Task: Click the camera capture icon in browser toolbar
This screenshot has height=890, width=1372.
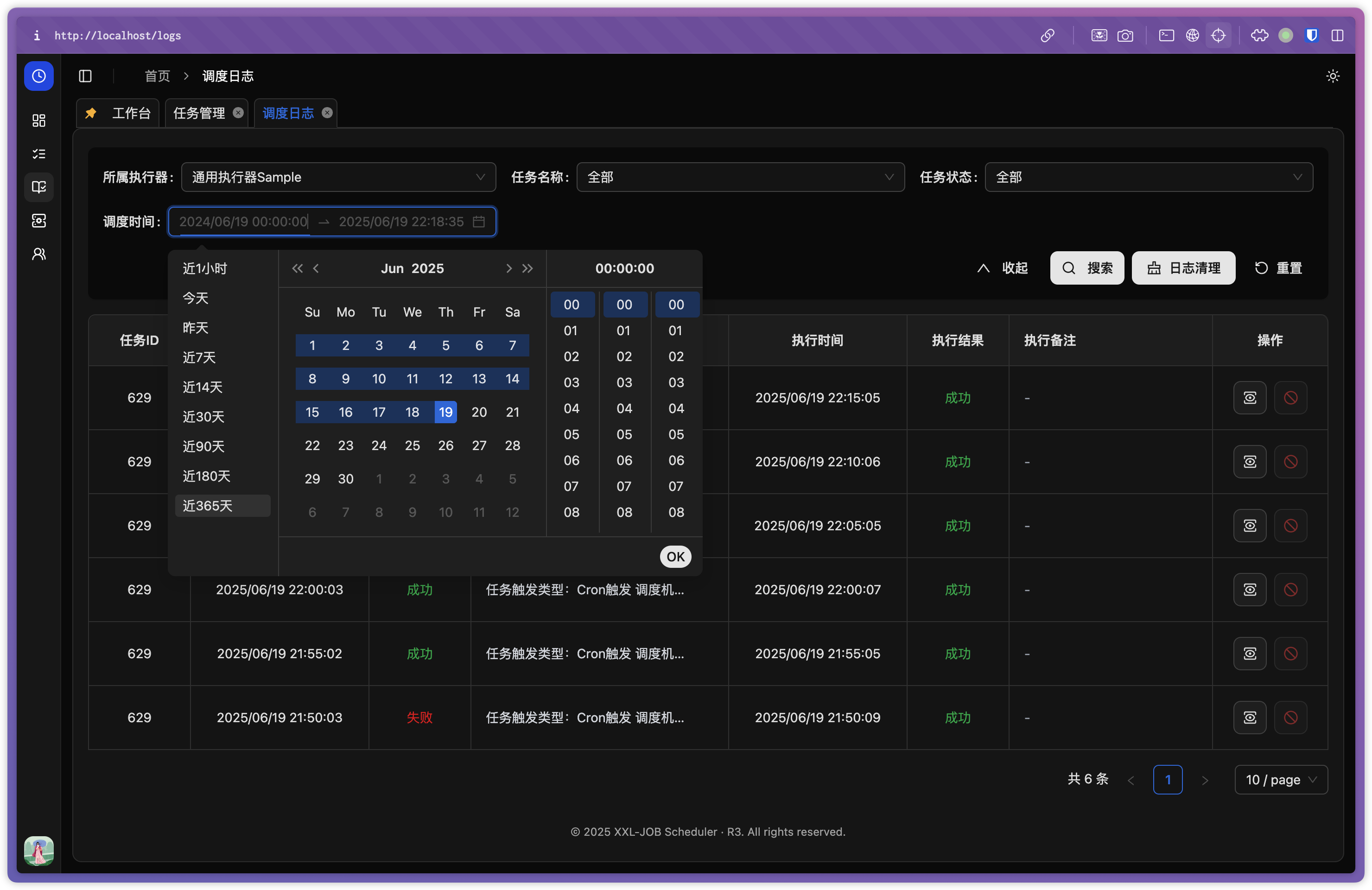Action: 1125,35
